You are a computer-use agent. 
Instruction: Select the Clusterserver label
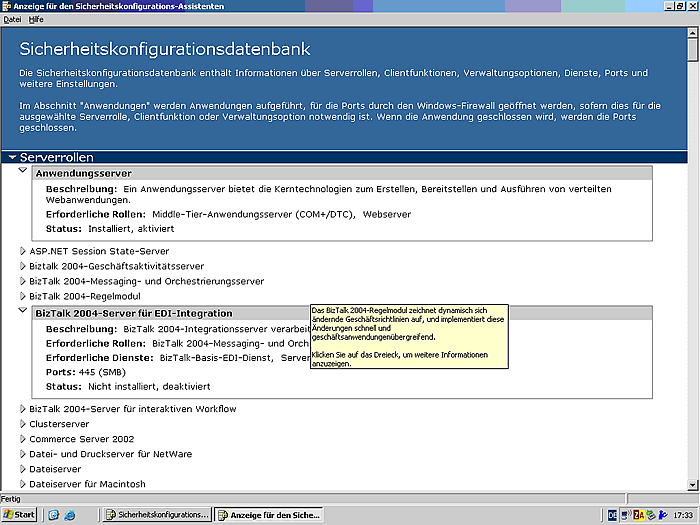point(59,424)
